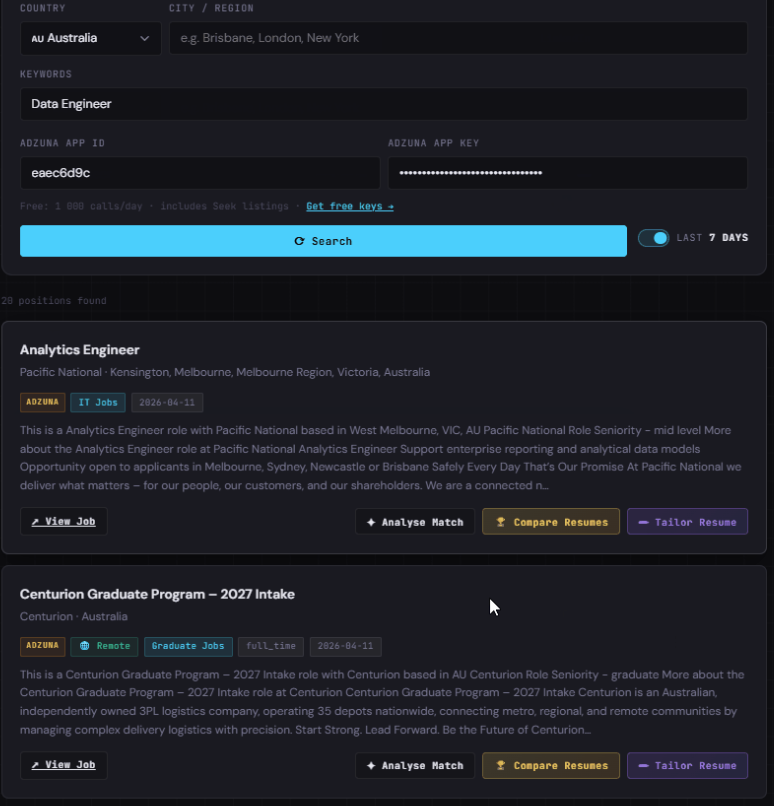Viewport: 774px width, 806px height.
Task: Click the IT Jobs category tag
Action: pos(98,402)
